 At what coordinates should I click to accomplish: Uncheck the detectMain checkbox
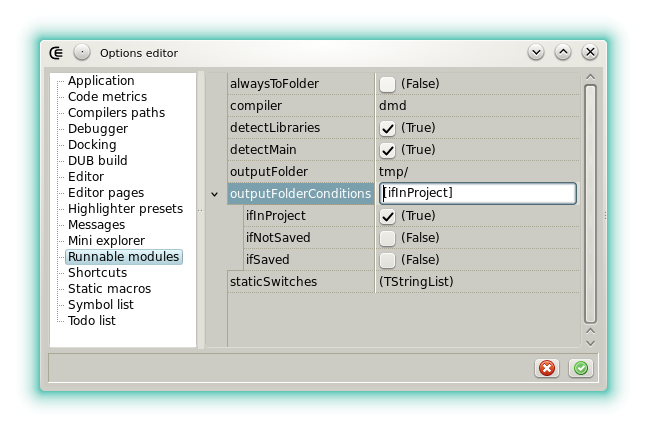(387, 150)
